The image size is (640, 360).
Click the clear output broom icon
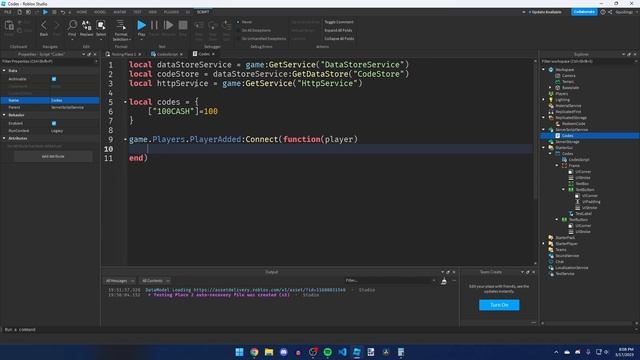[444, 281]
